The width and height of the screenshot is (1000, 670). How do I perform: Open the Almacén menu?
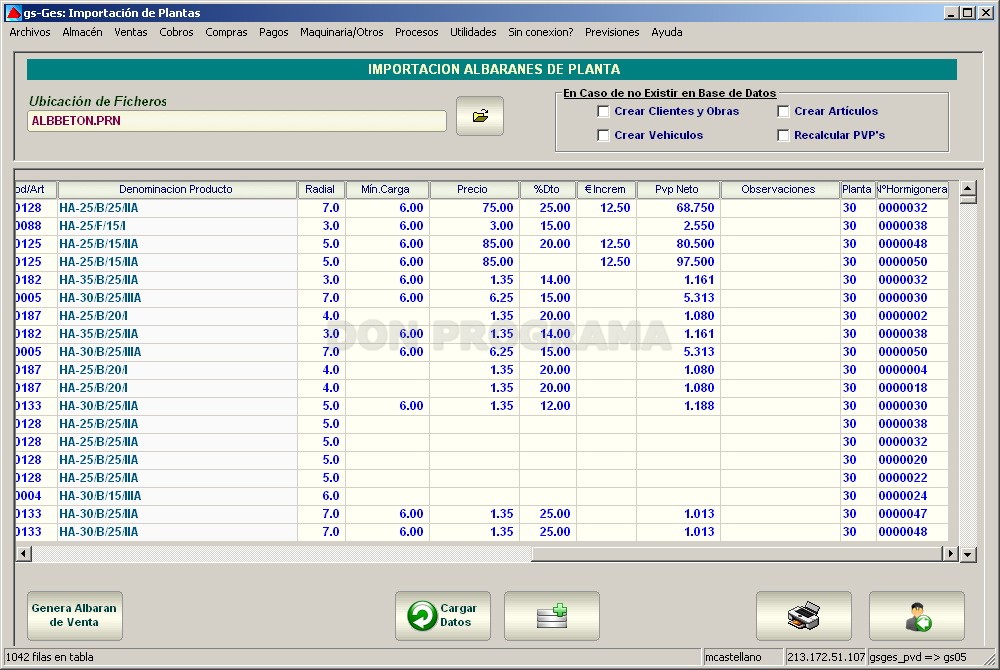82,32
